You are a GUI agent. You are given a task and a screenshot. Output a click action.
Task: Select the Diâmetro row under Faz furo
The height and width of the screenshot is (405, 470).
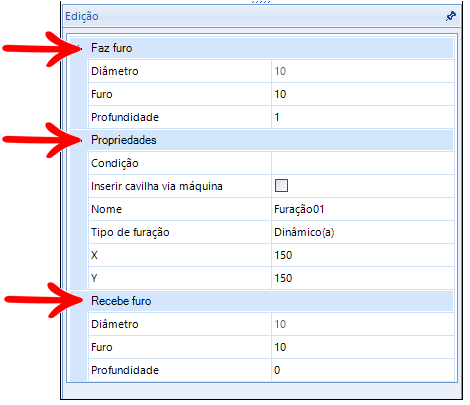pos(271,71)
